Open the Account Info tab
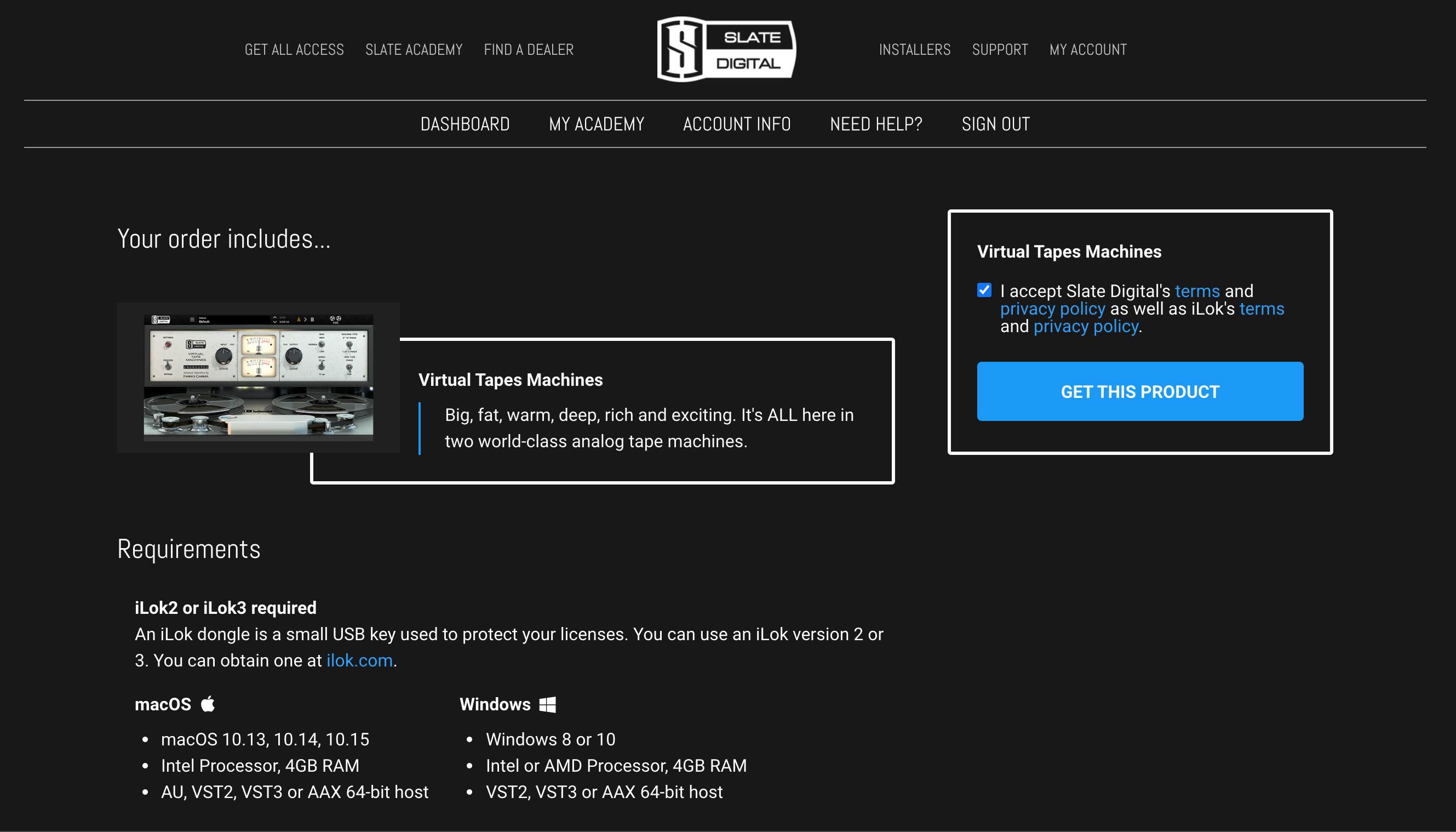The width and height of the screenshot is (1456, 832). (737, 124)
